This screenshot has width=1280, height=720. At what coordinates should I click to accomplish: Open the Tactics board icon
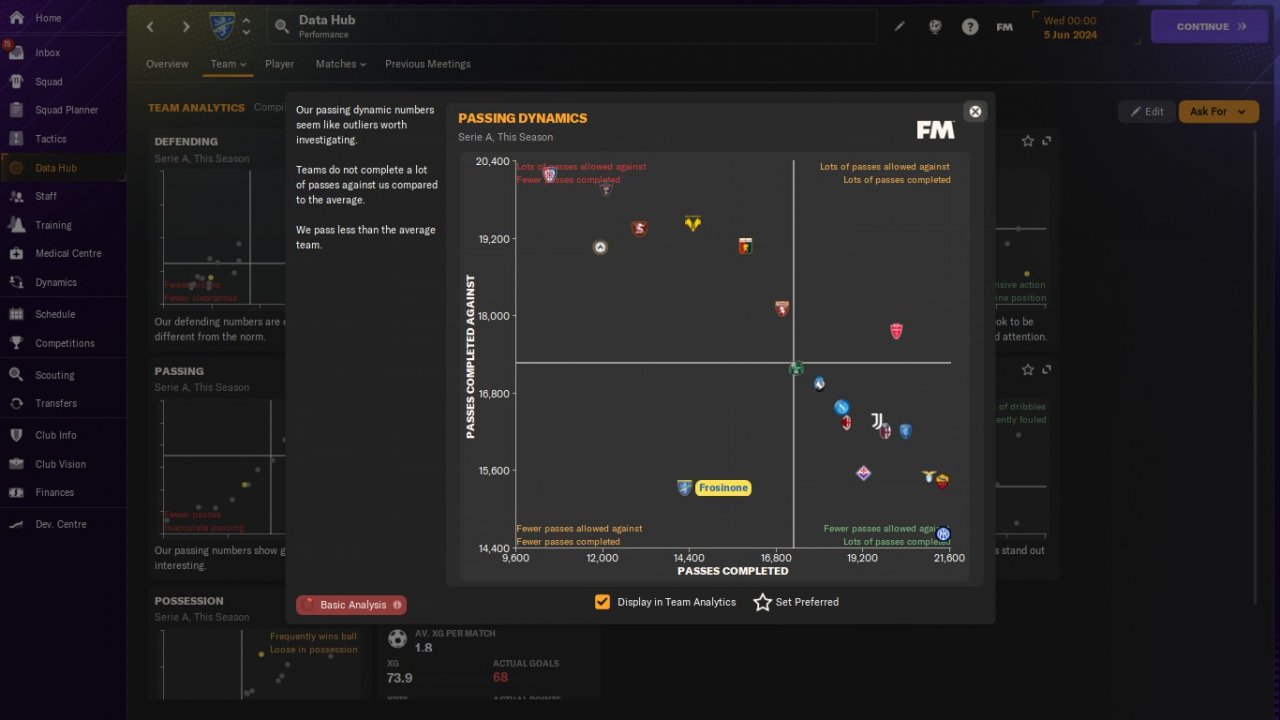click(16, 139)
